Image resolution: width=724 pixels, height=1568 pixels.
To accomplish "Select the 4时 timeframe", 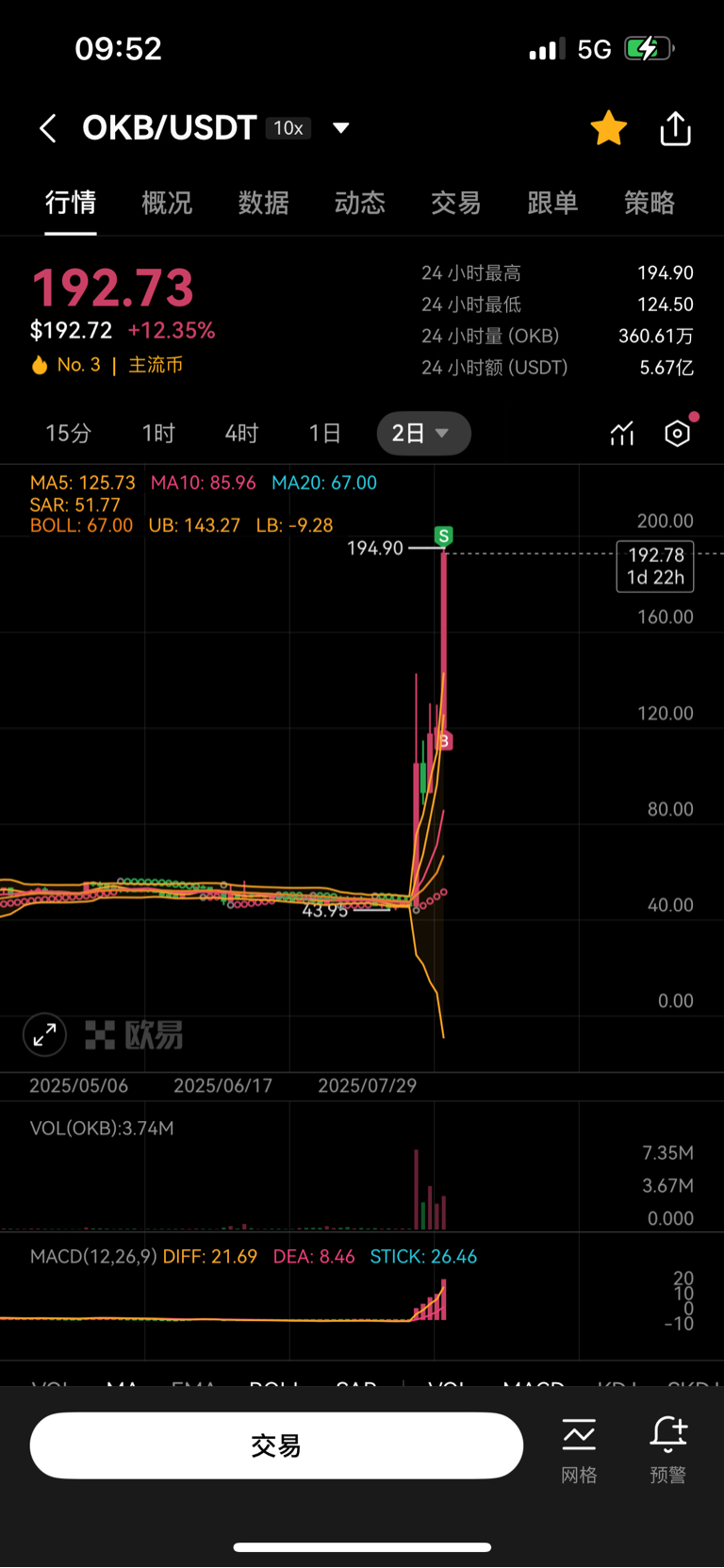I will 241,434.
